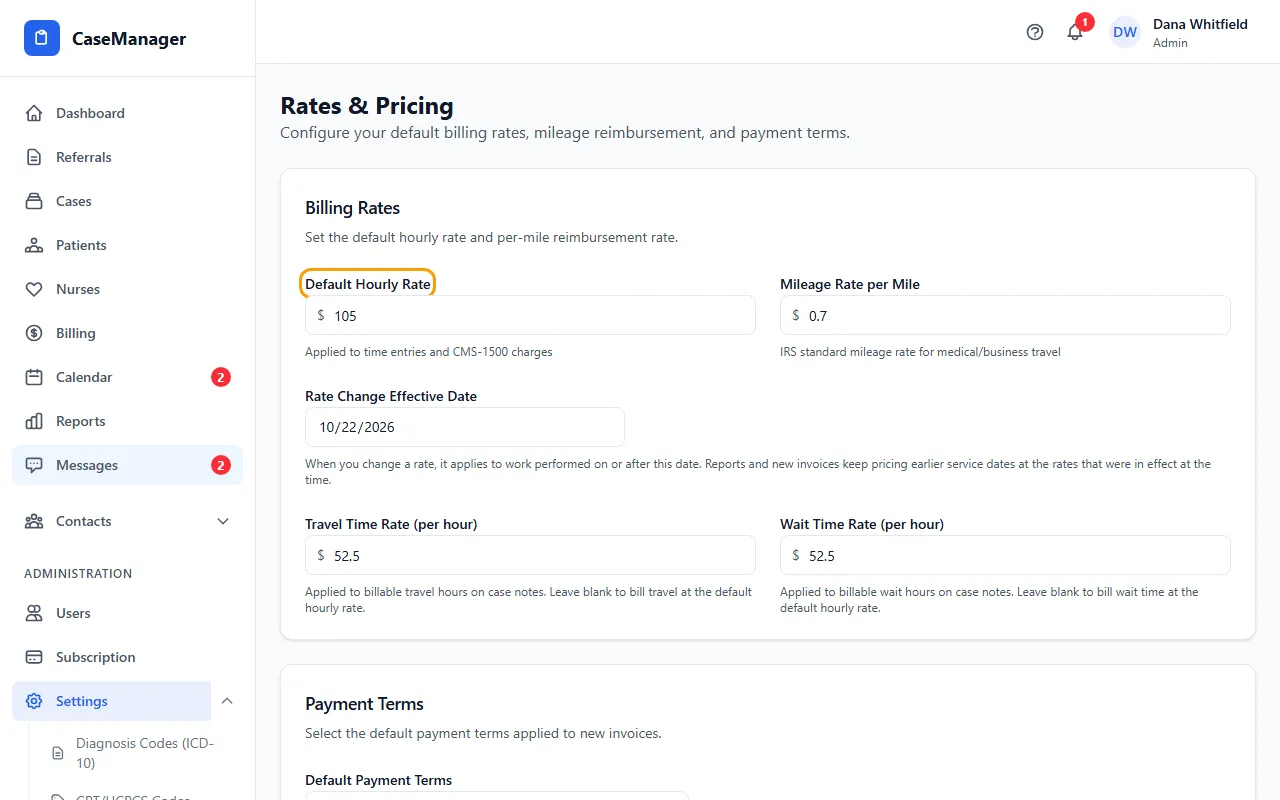
Task: Click the Rate Change Effective Date field
Action: click(465, 427)
